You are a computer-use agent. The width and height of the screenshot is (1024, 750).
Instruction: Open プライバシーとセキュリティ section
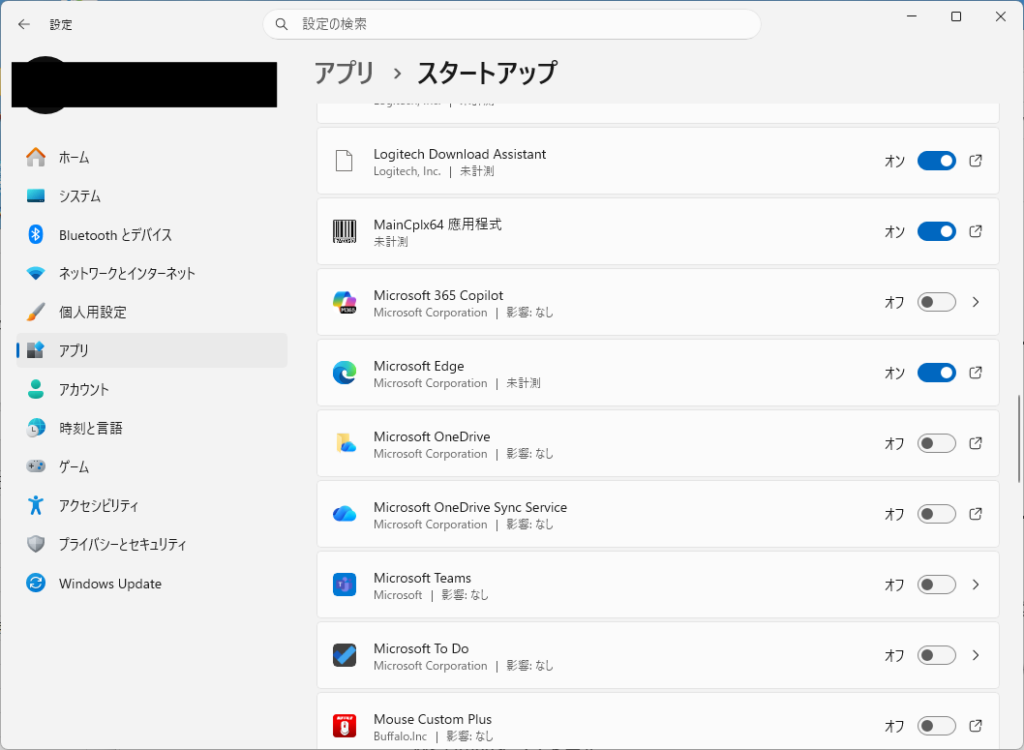pos(152,544)
